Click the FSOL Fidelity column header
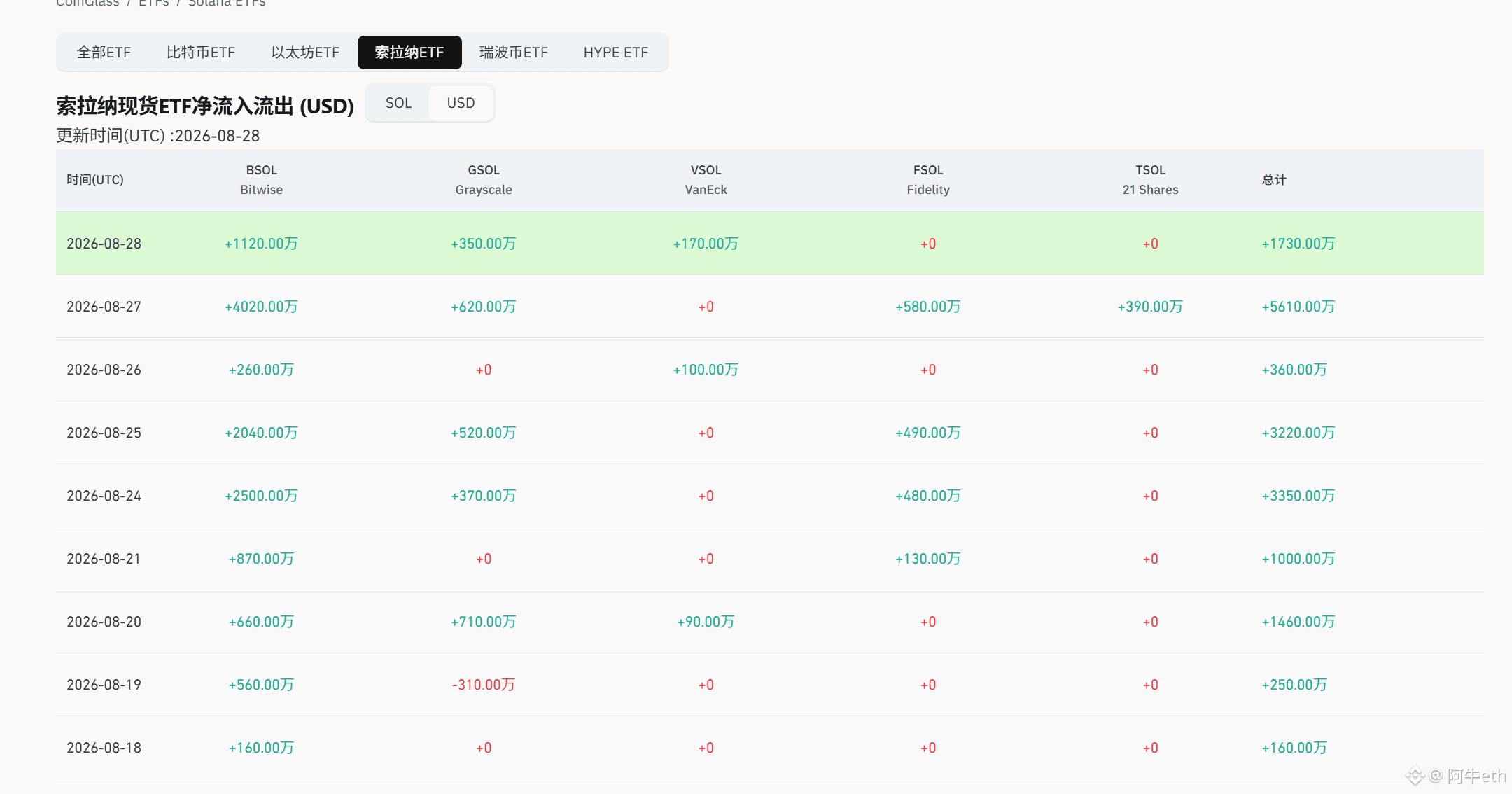This screenshot has width=1512, height=794. (928, 180)
